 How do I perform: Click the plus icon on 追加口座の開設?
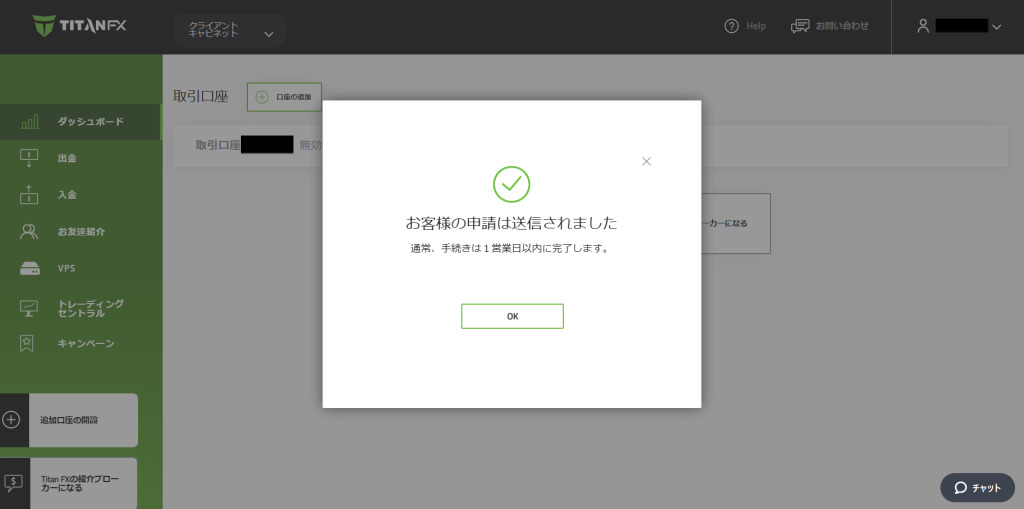click(x=11, y=419)
